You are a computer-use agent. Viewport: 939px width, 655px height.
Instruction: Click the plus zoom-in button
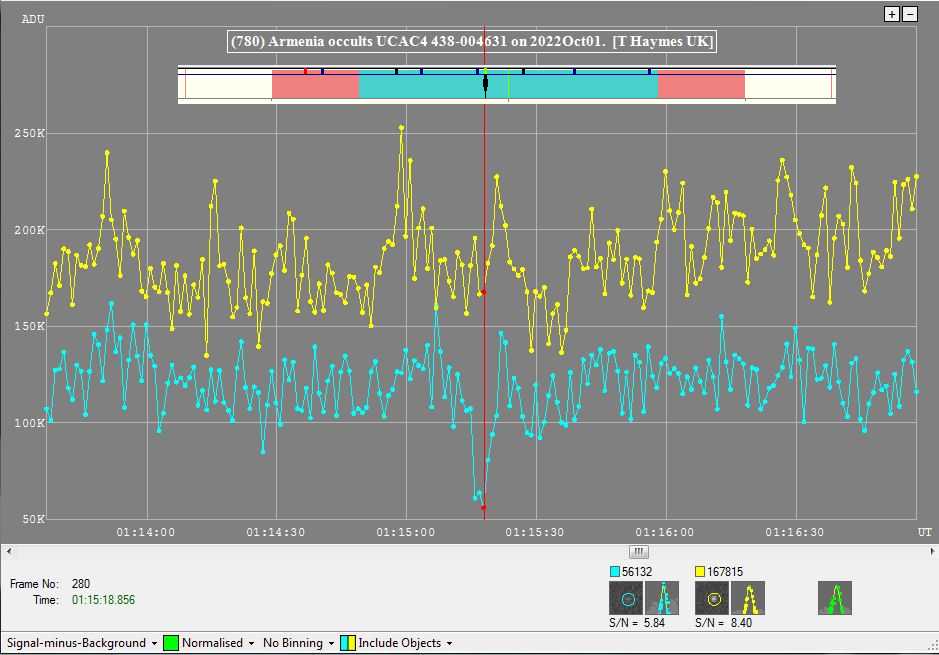[x=892, y=14]
